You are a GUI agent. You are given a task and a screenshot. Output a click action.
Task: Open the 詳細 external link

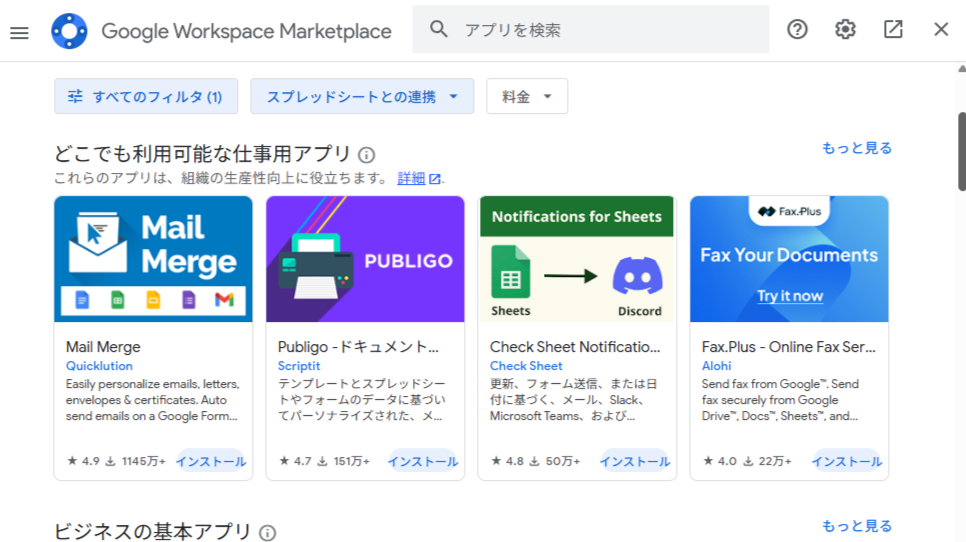418,179
